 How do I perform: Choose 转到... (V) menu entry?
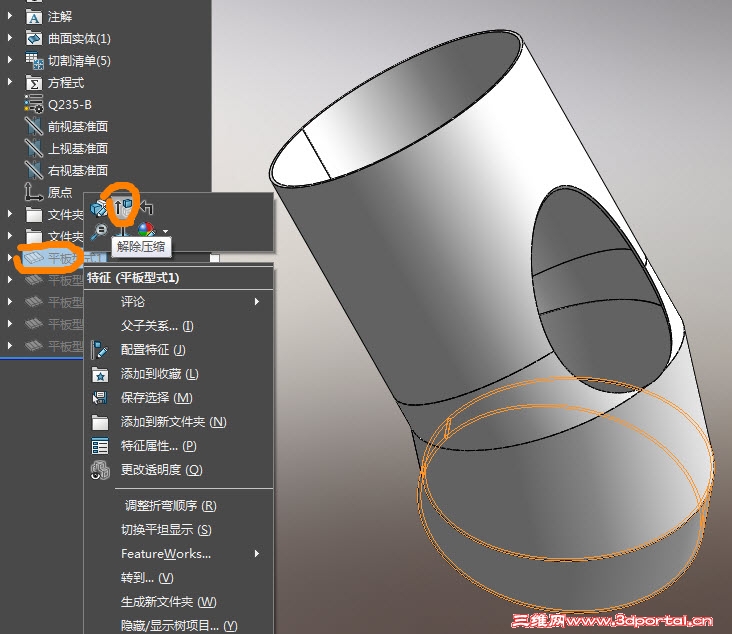coord(147,578)
